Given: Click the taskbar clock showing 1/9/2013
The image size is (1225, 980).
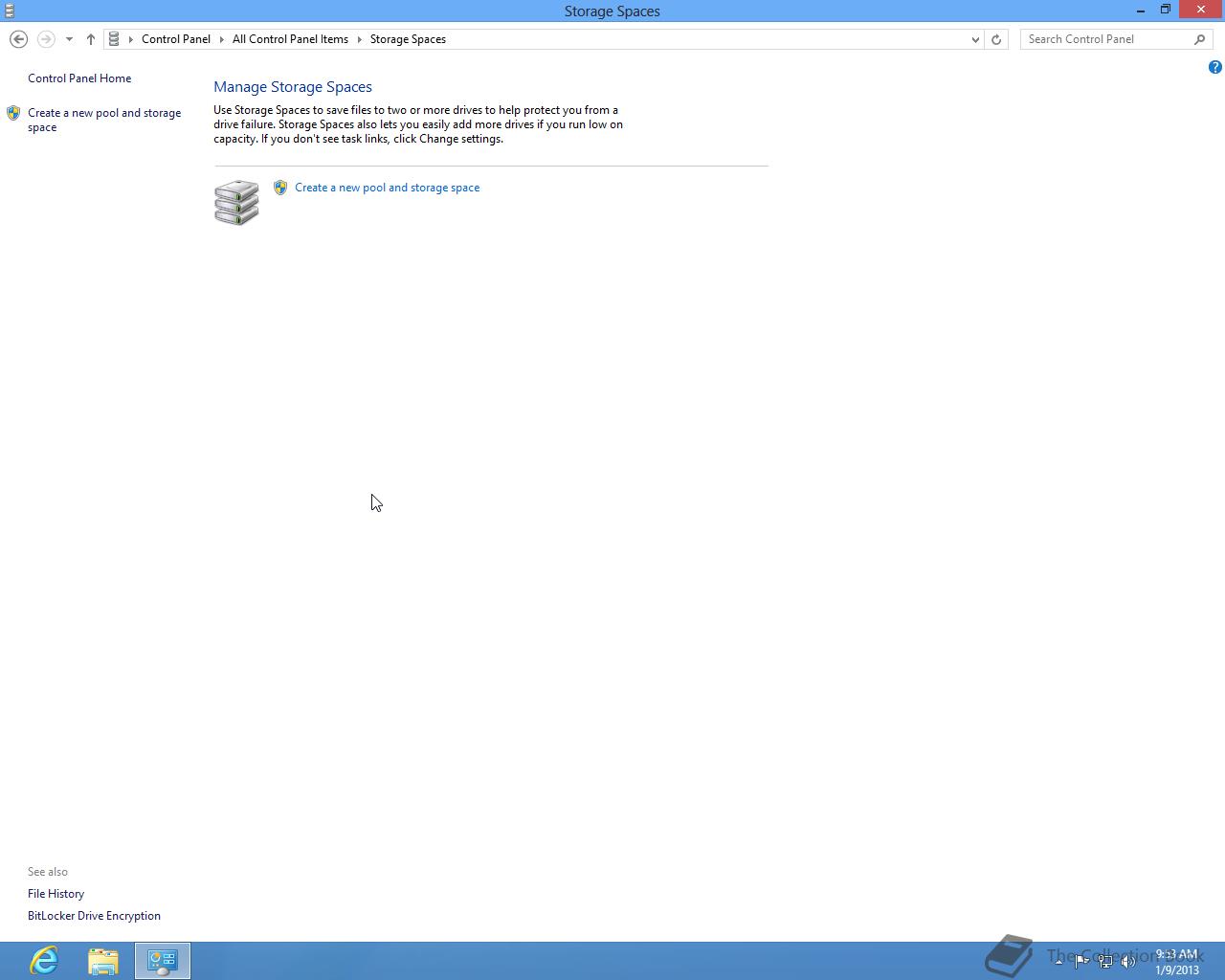Looking at the screenshot, I should click(1176, 962).
